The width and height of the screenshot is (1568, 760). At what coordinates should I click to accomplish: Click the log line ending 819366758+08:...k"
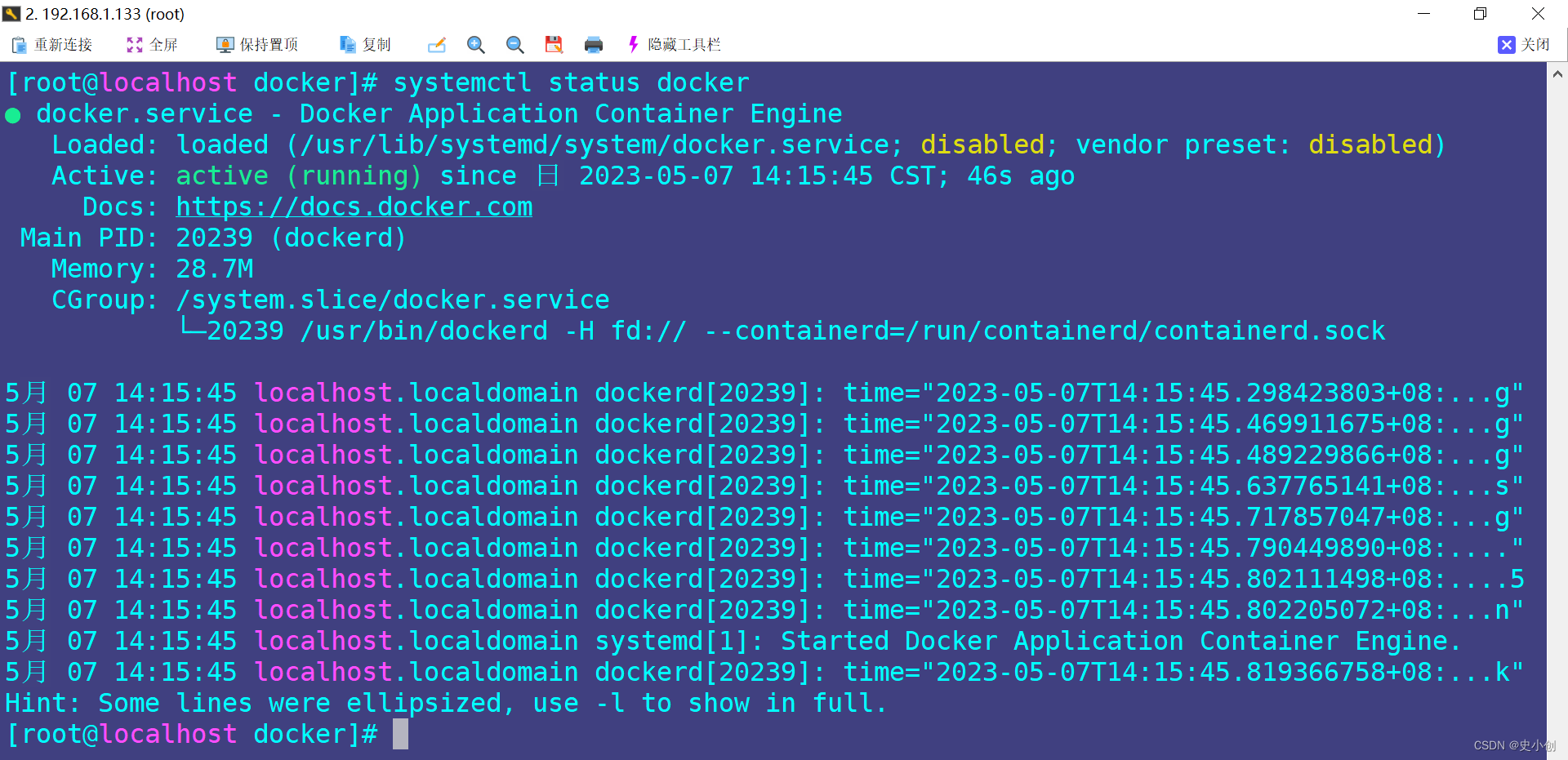point(764,672)
